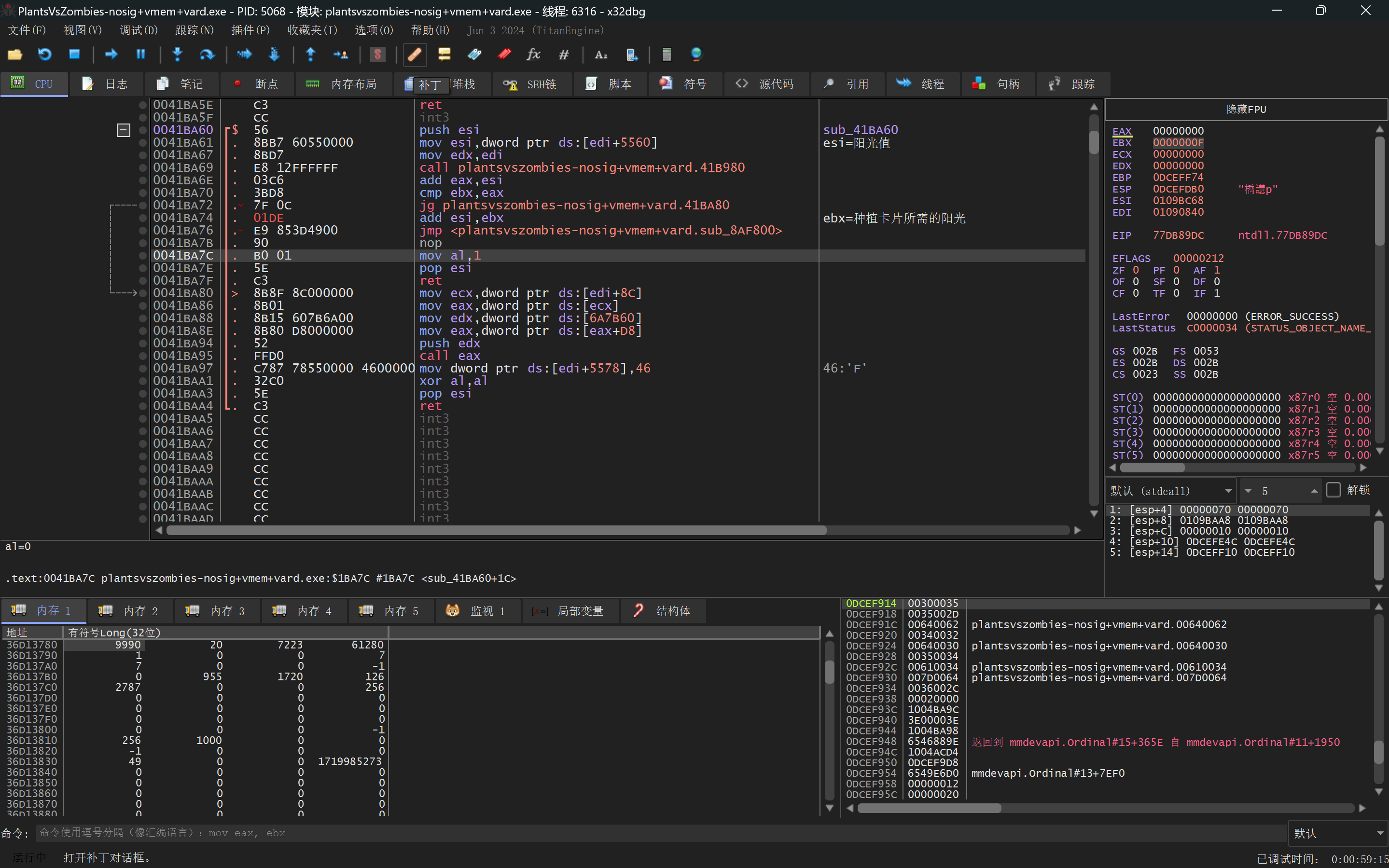Collapse the function fold box at 0041BA60
This screenshot has height=868, width=1389.
point(124,130)
